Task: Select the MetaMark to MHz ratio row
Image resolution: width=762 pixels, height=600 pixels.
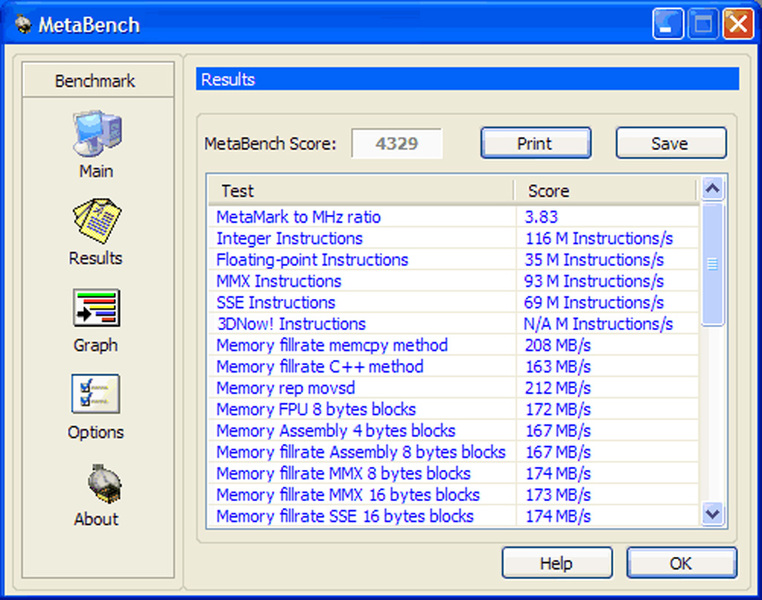Action: [x=454, y=217]
